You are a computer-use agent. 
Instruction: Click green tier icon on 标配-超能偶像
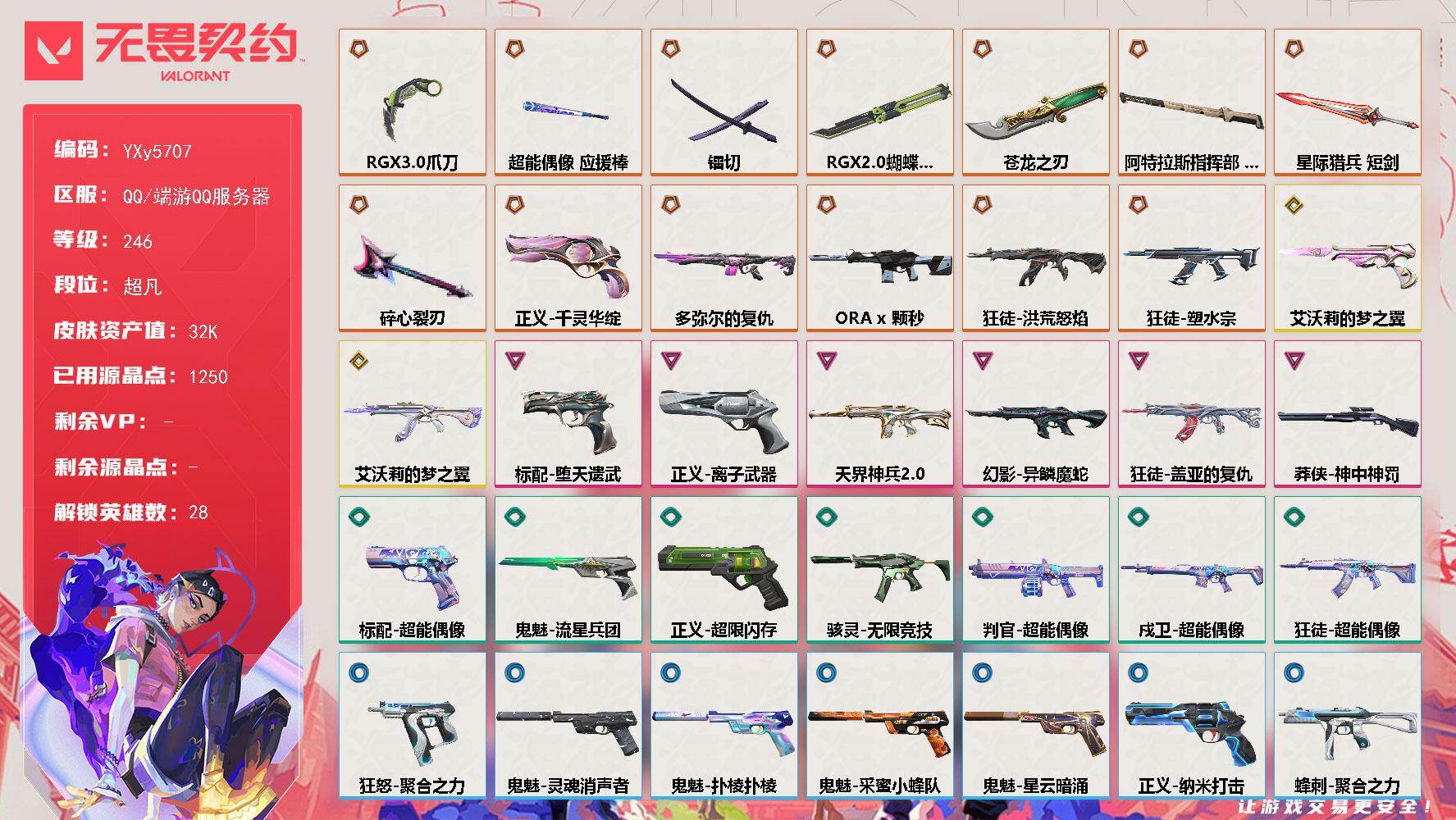pyautogui.click(x=359, y=517)
